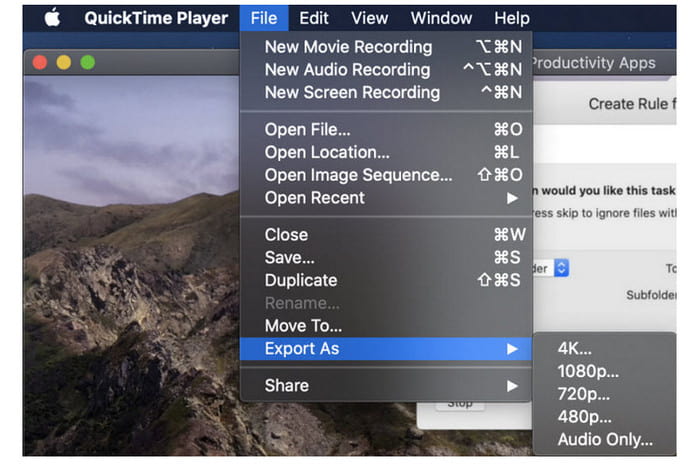Click the yellow minimize window button
The width and height of the screenshot is (700, 464).
tap(64, 63)
